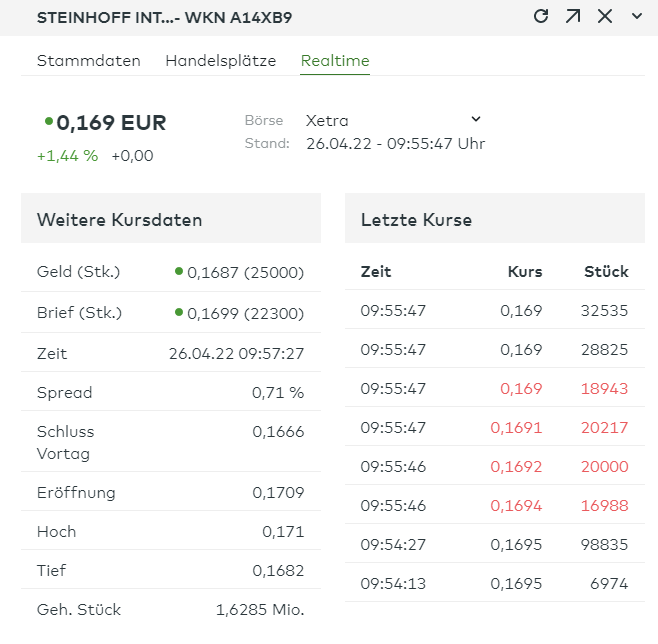The image size is (658, 644).
Task: Select the Realtime tab
Action: tap(335, 60)
